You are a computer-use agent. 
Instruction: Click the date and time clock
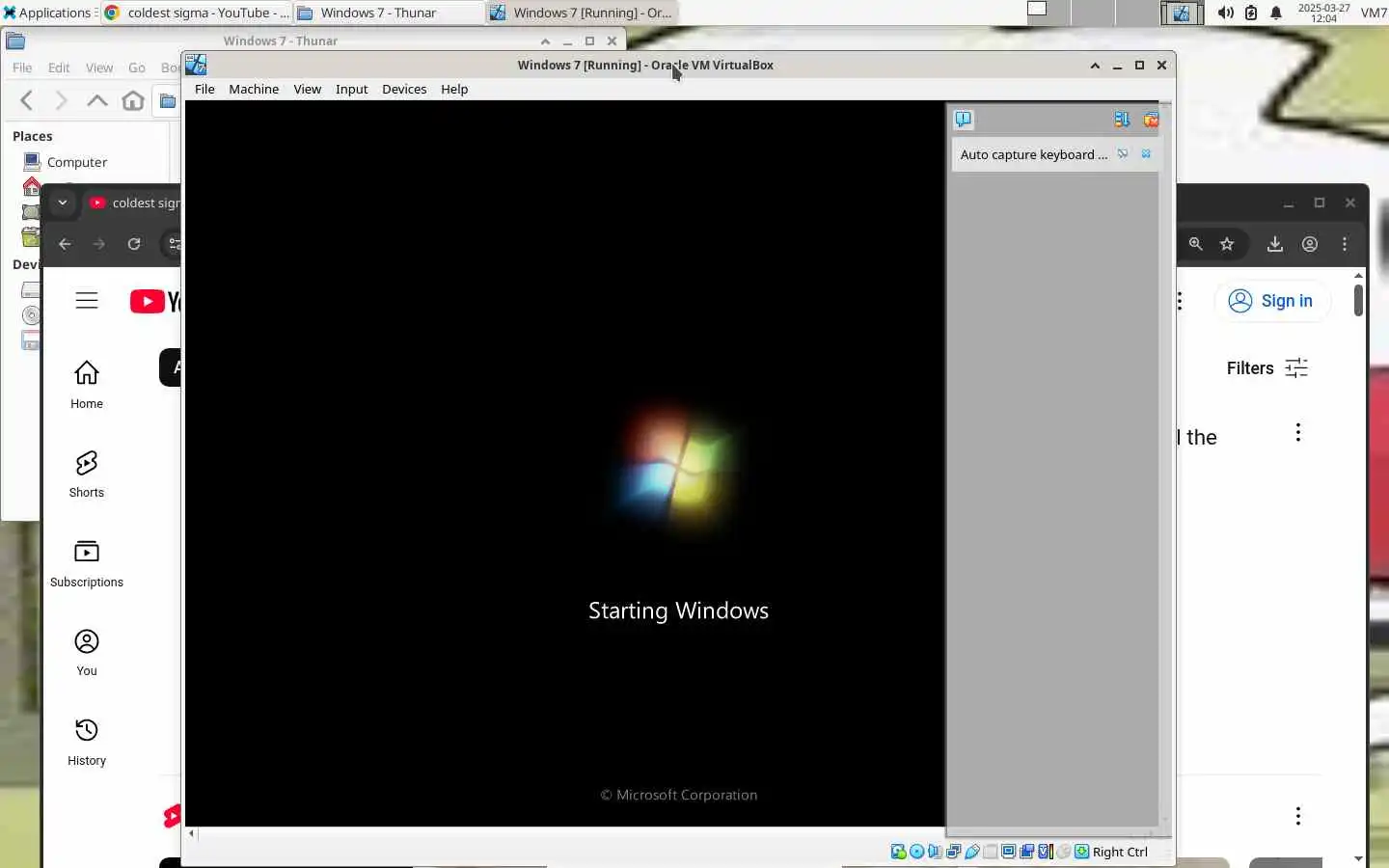(x=1323, y=13)
